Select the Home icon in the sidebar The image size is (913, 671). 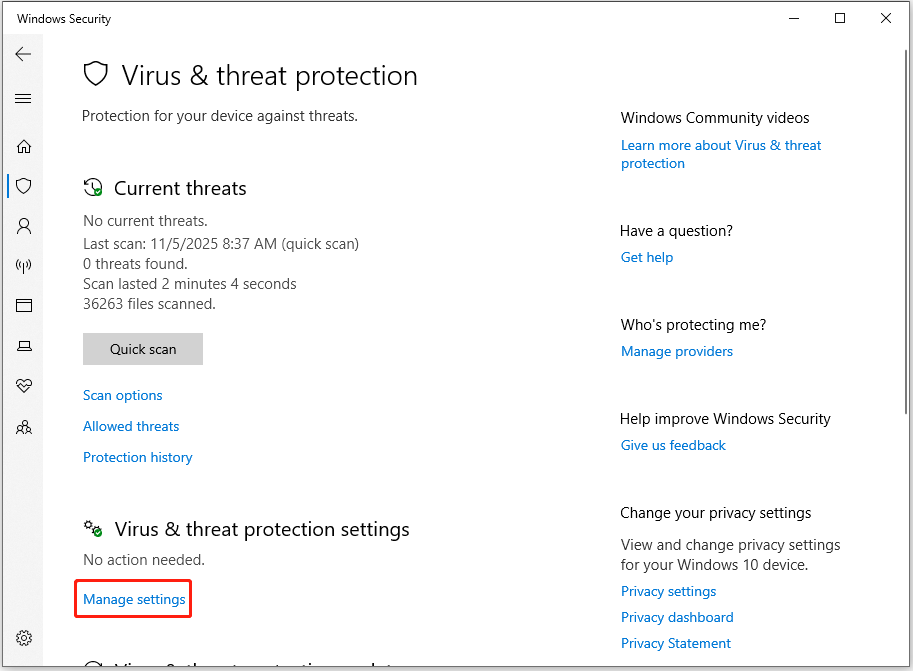(22, 146)
